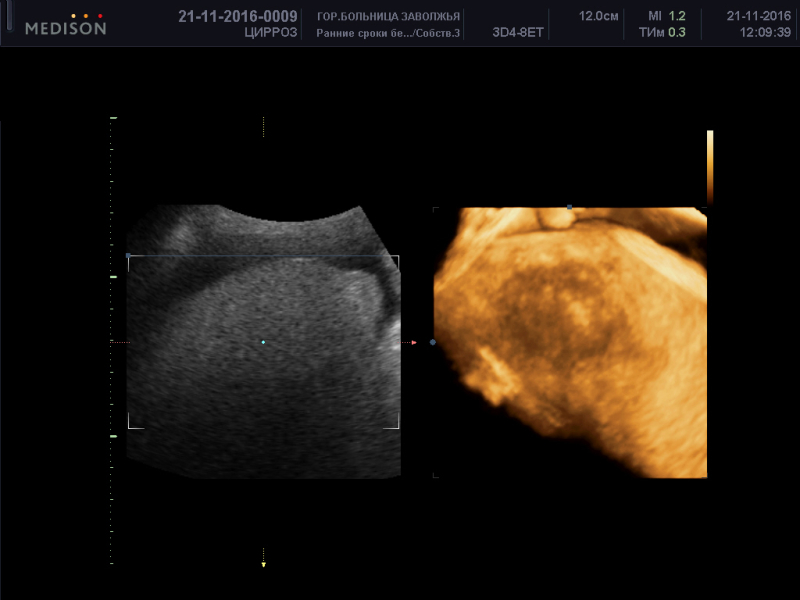Click the red arrow marker right of 2D image
This screenshot has width=800, height=600.
(x=414, y=342)
